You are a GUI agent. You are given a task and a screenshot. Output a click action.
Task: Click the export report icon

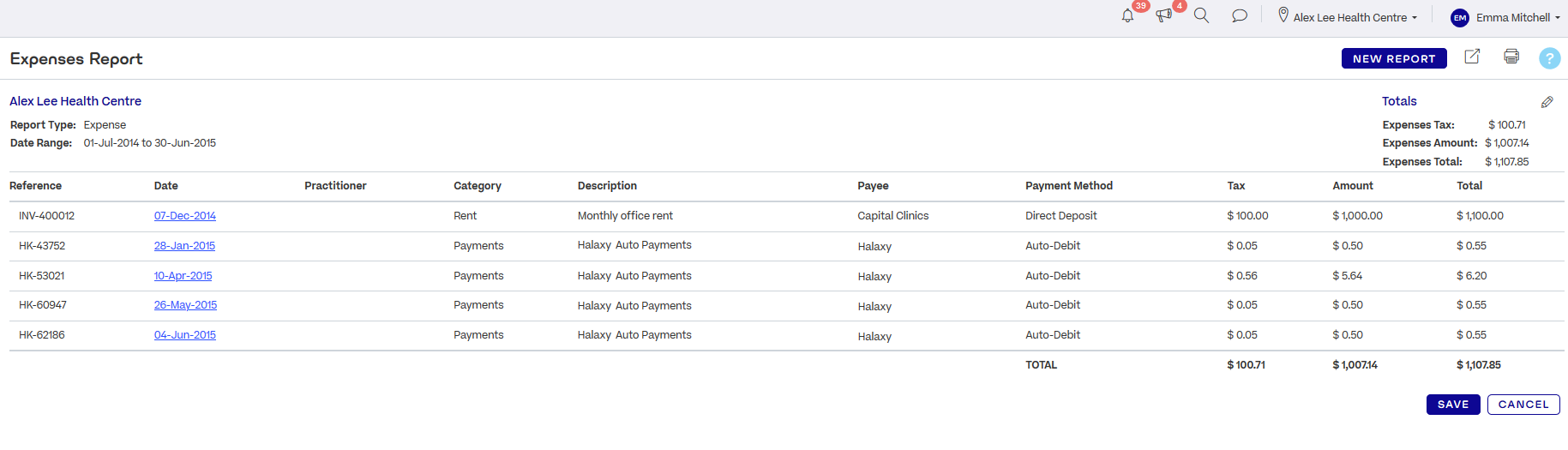pyautogui.click(x=1472, y=57)
